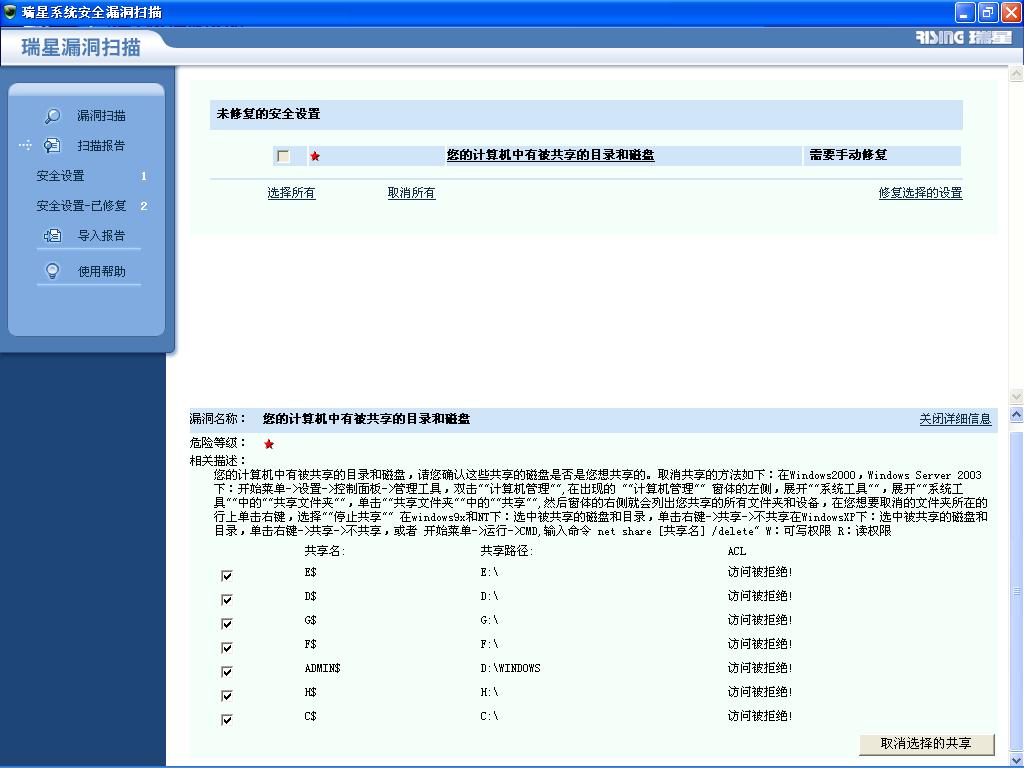
Task: Uncheck the G$ share checkbox
Action: 227,624
